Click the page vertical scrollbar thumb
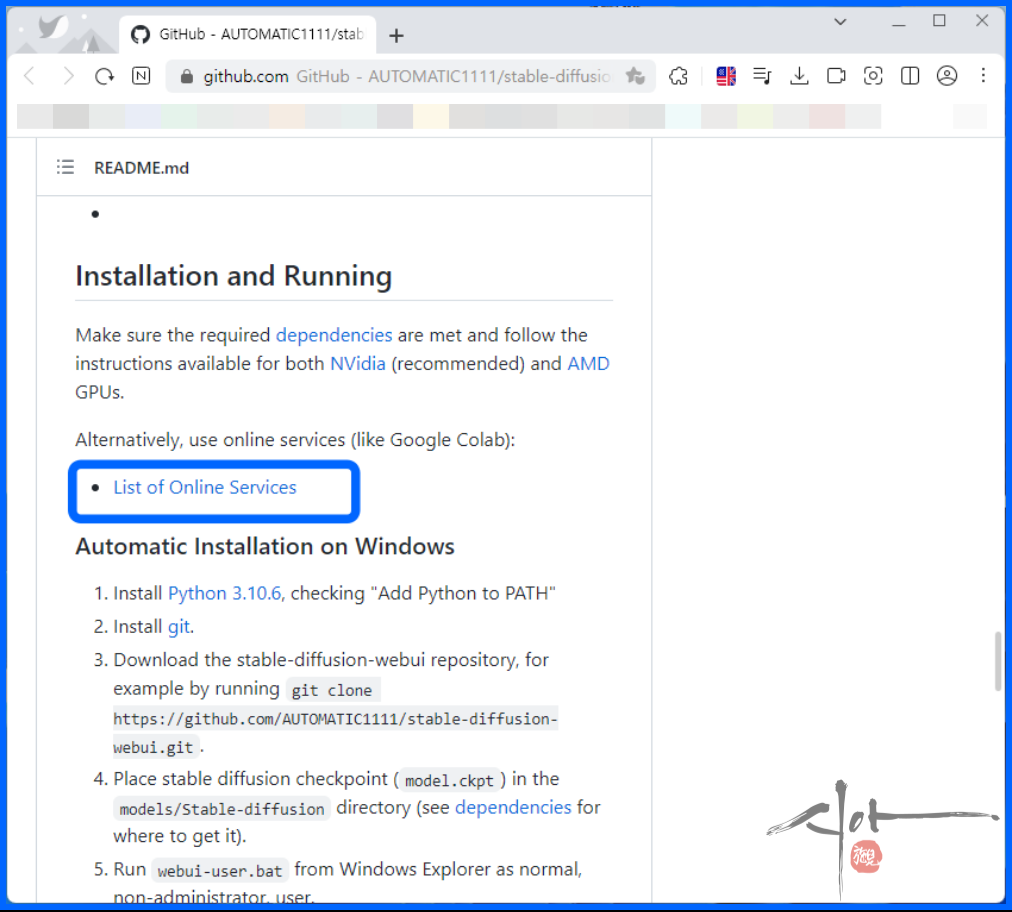The width and height of the screenshot is (1012, 912). pos(998,661)
